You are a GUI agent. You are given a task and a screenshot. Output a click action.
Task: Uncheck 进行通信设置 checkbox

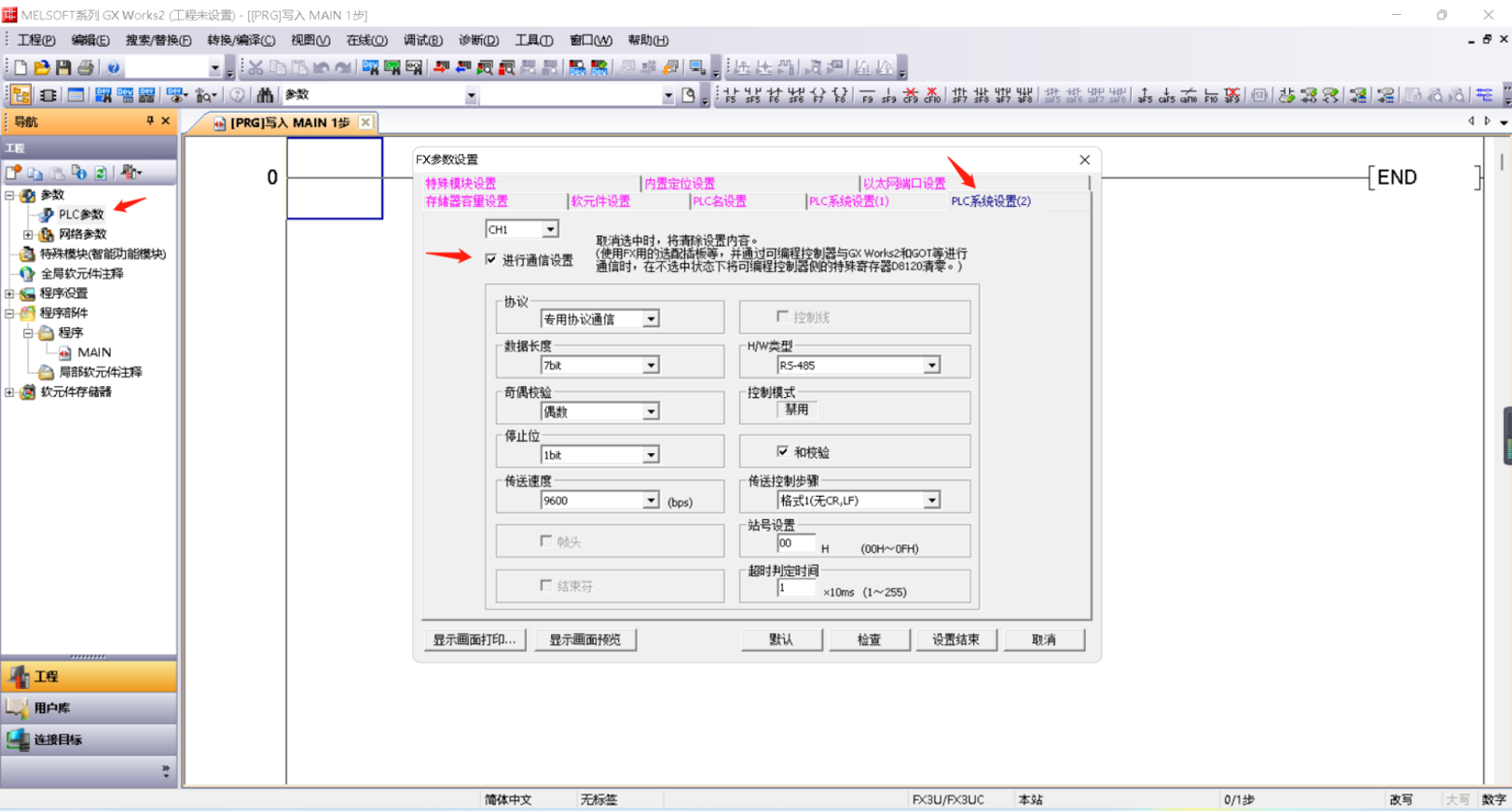click(491, 260)
